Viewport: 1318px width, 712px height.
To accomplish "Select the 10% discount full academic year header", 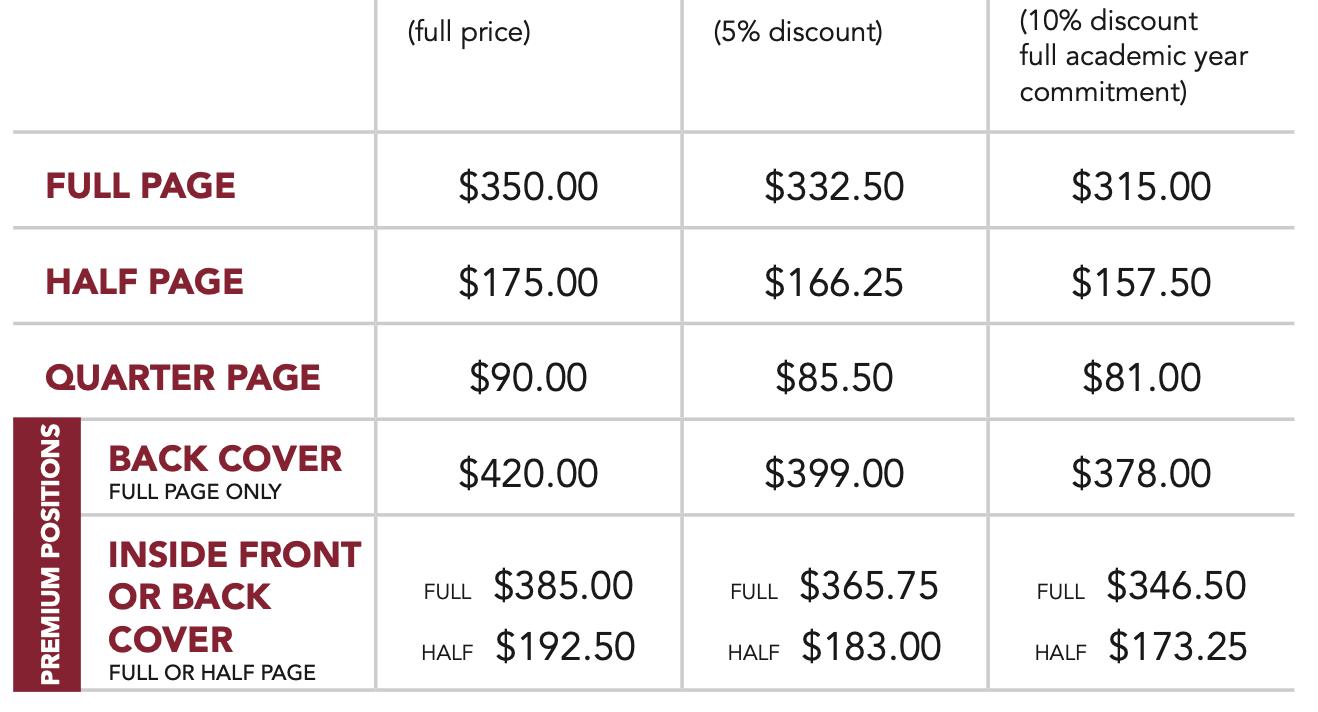I will (1134, 56).
